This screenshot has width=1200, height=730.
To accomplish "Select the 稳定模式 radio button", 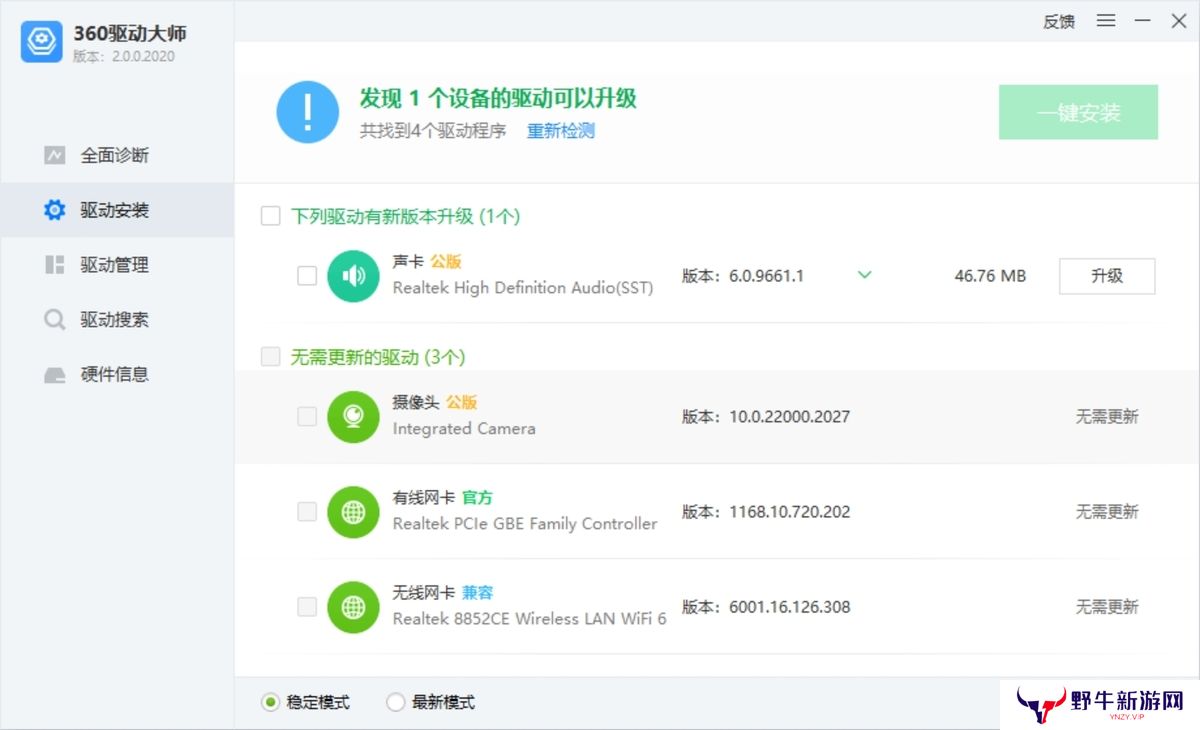I will coord(270,703).
